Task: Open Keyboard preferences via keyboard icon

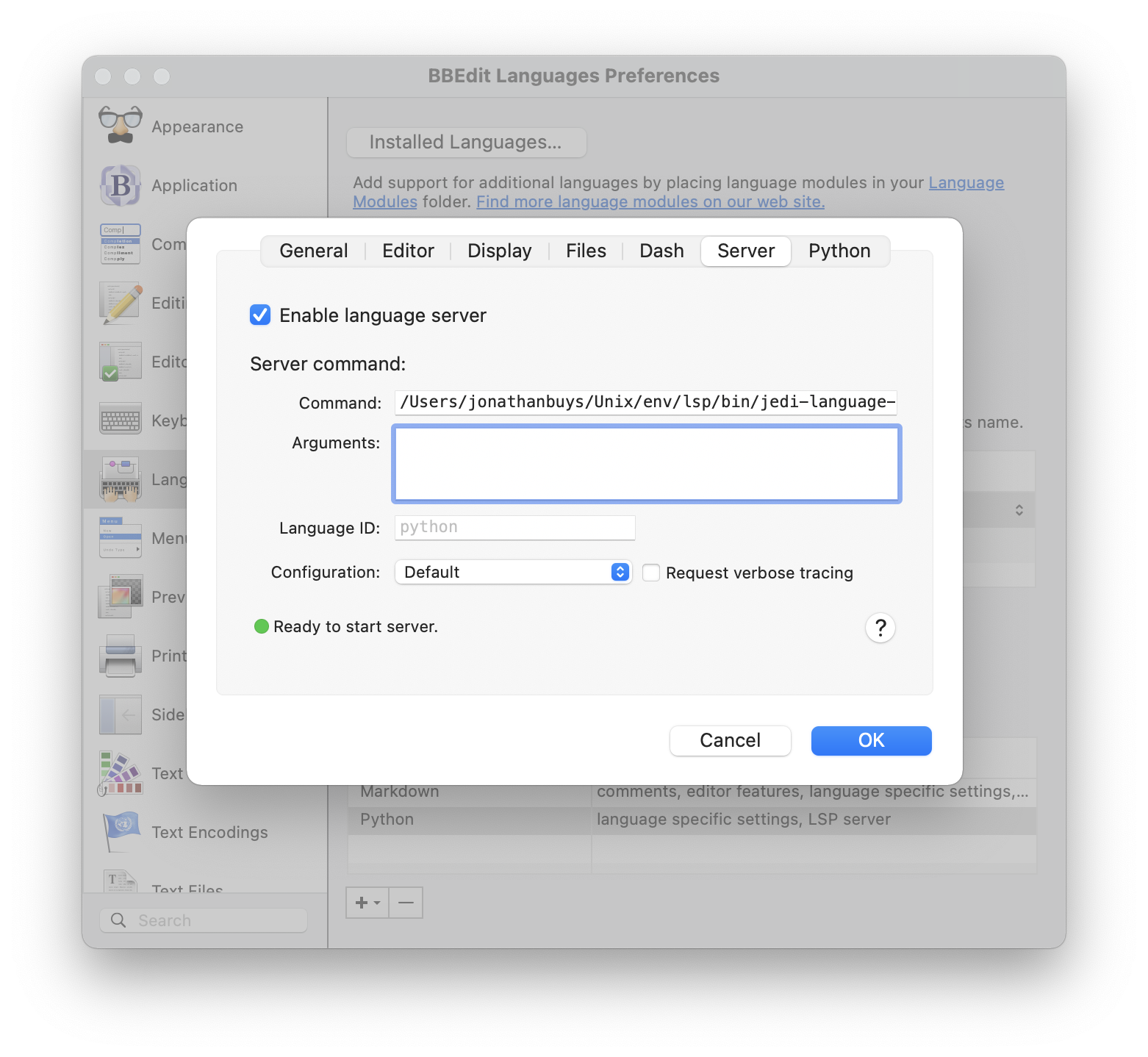Action: (x=119, y=420)
